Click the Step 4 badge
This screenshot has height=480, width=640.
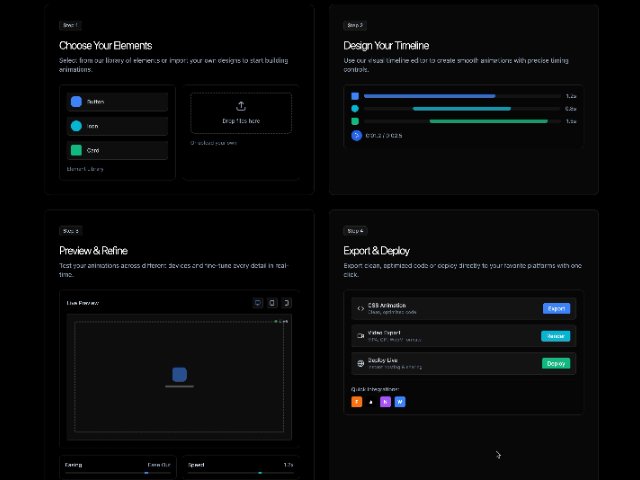(355, 231)
